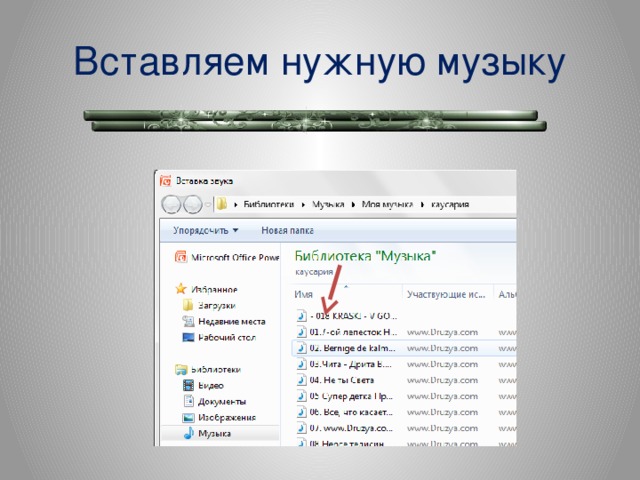Click www.Druzya.com artist cell in '01.7-ой лепесток' row

tap(442, 332)
